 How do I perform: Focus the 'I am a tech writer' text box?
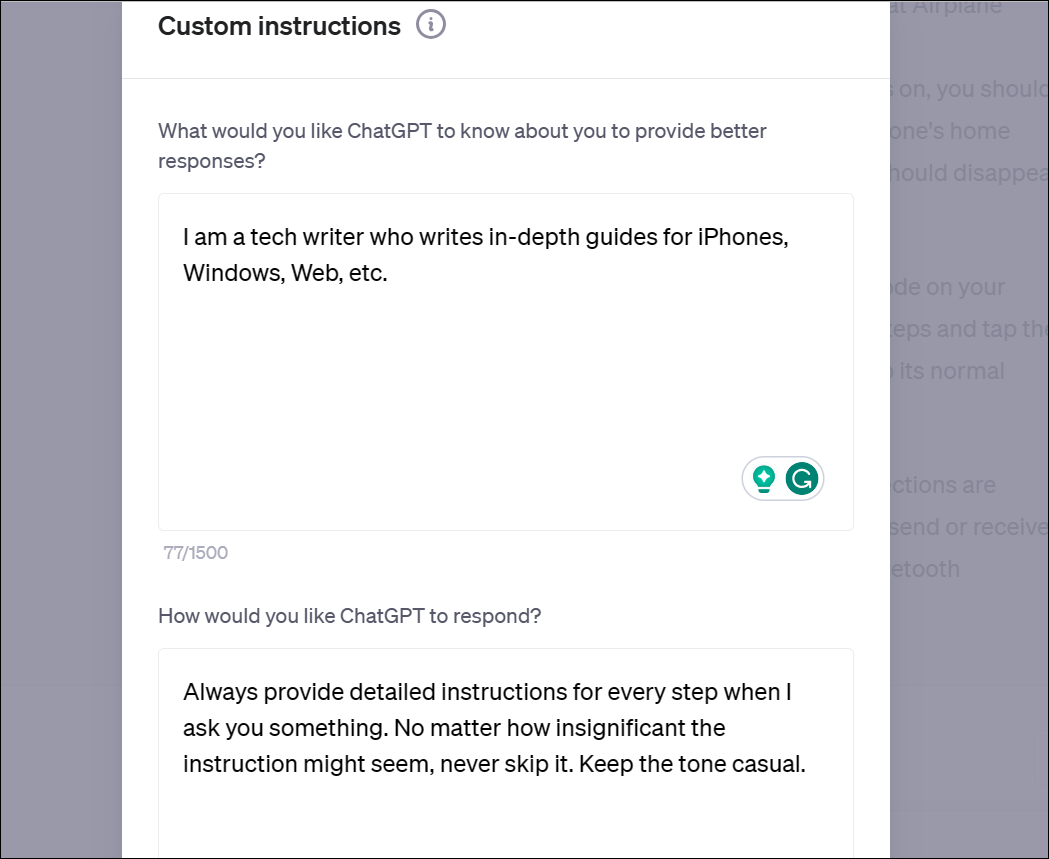click(x=506, y=362)
